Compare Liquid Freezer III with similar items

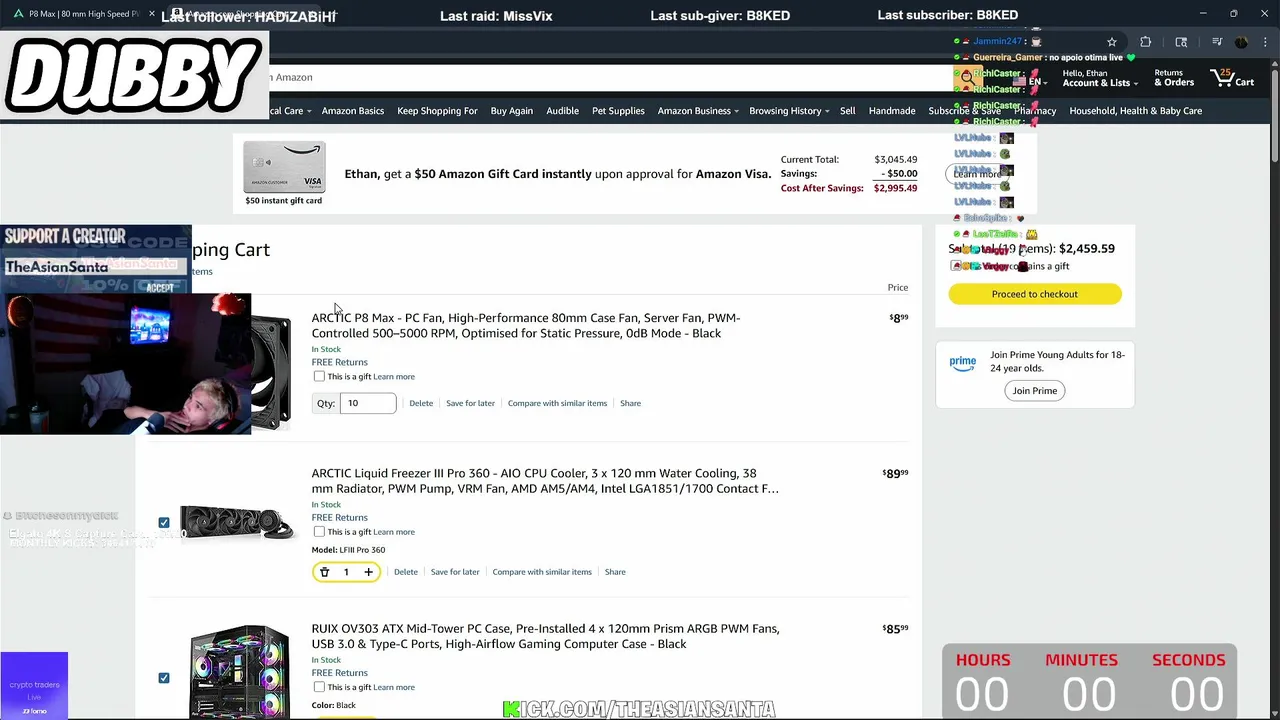(542, 572)
